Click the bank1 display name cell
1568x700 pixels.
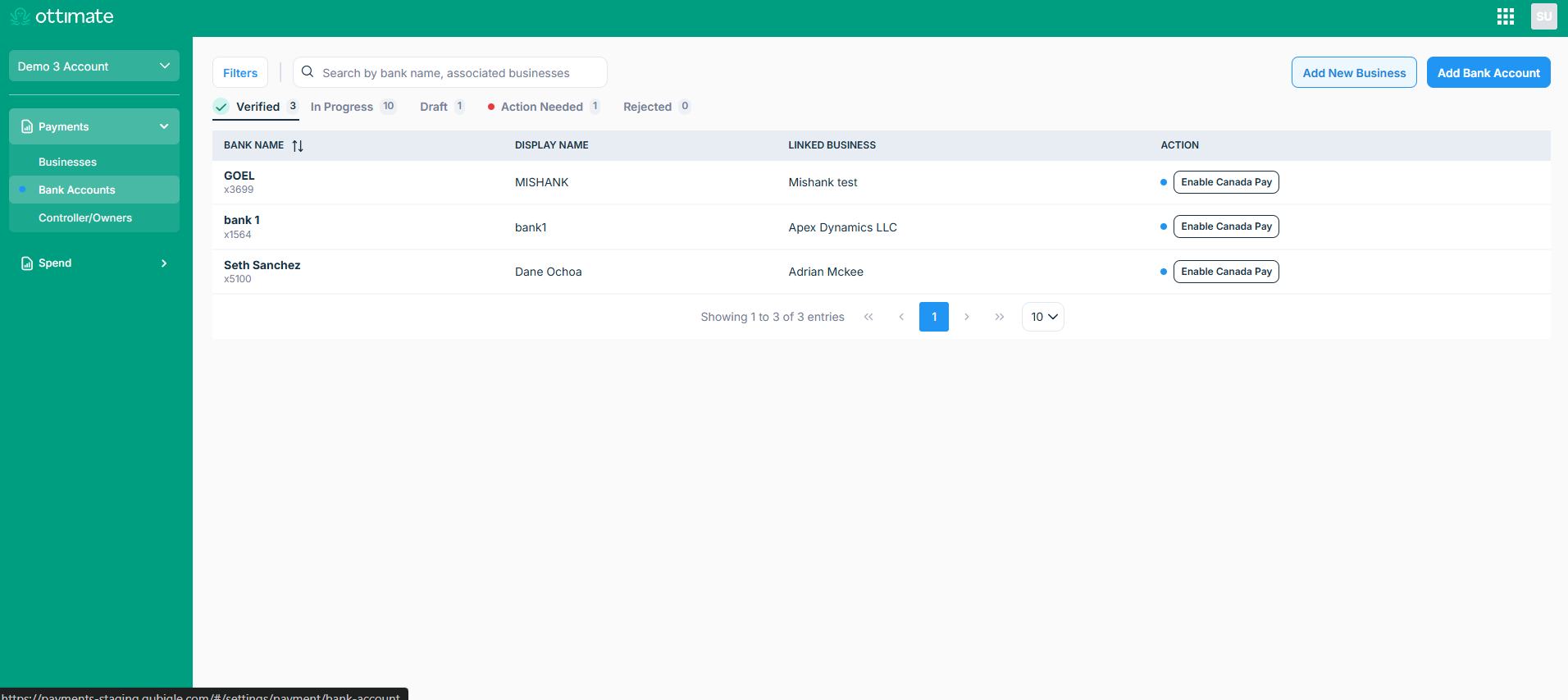(x=531, y=227)
